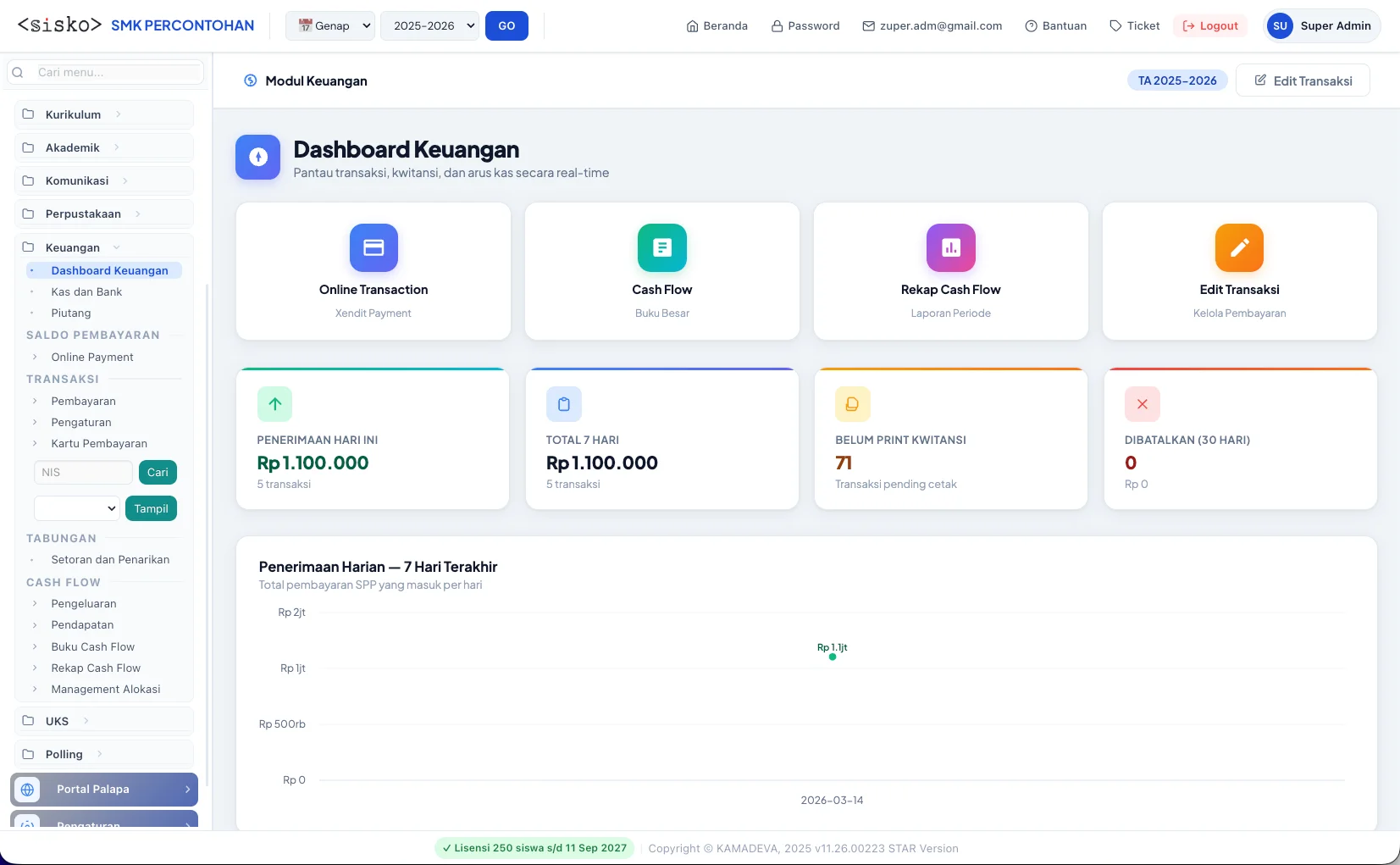Expand the Akademik menu chevron
1400x865 pixels.
pyautogui.click(x=117, y=147)
